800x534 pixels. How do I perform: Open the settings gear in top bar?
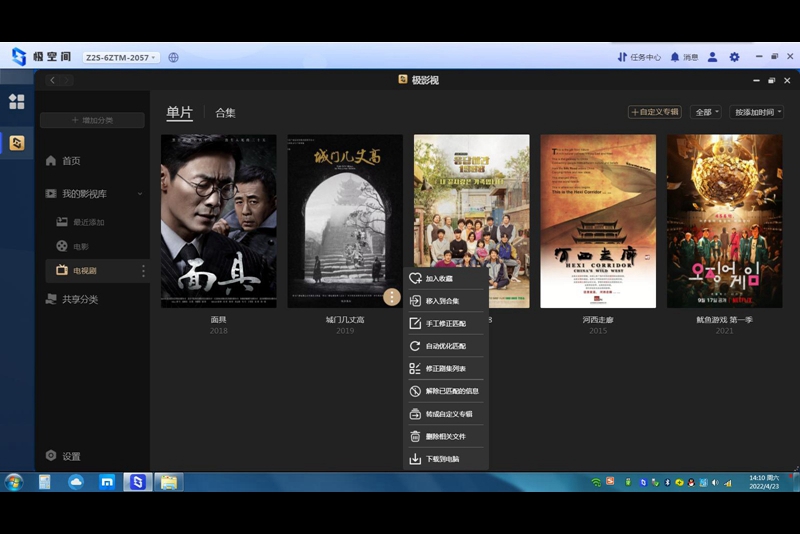click(734, 57)
